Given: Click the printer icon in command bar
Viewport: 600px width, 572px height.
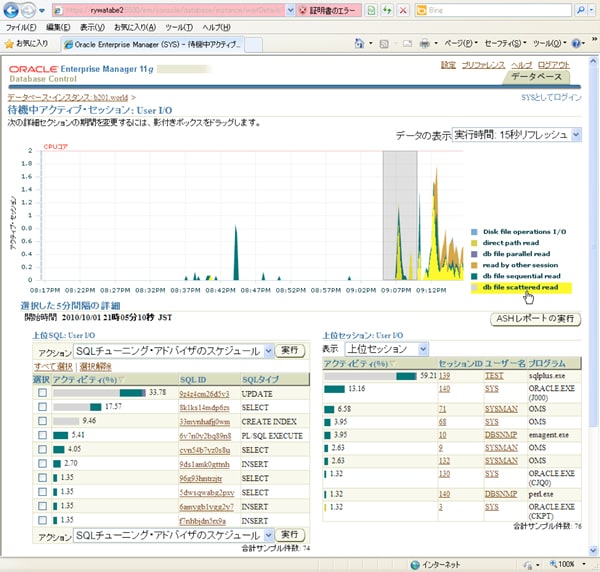Looking at the screenshot, I should pyautogui.click(x=424, y=45).
